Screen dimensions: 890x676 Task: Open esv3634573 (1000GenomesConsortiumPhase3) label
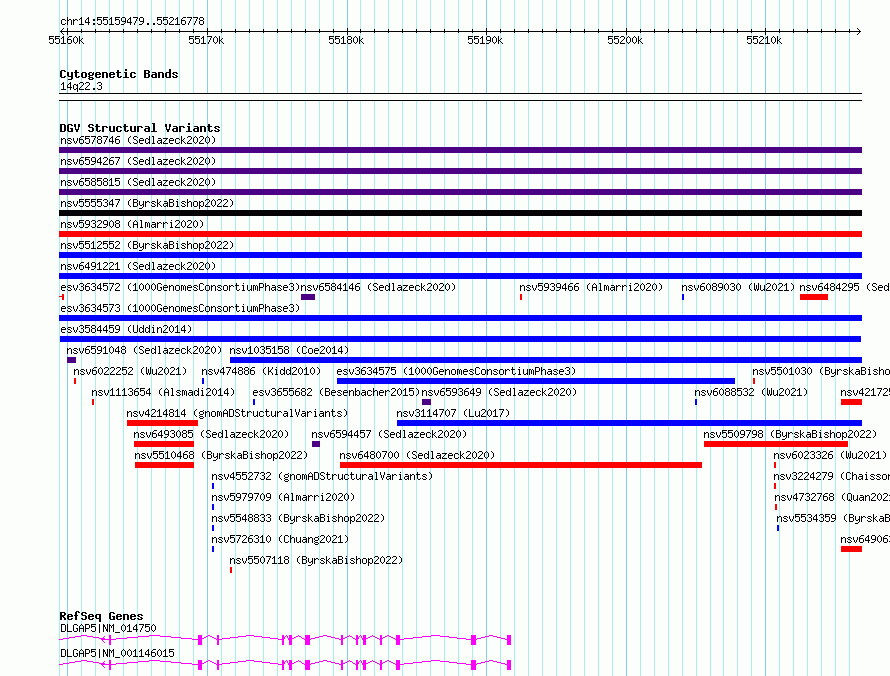(180, 308)
